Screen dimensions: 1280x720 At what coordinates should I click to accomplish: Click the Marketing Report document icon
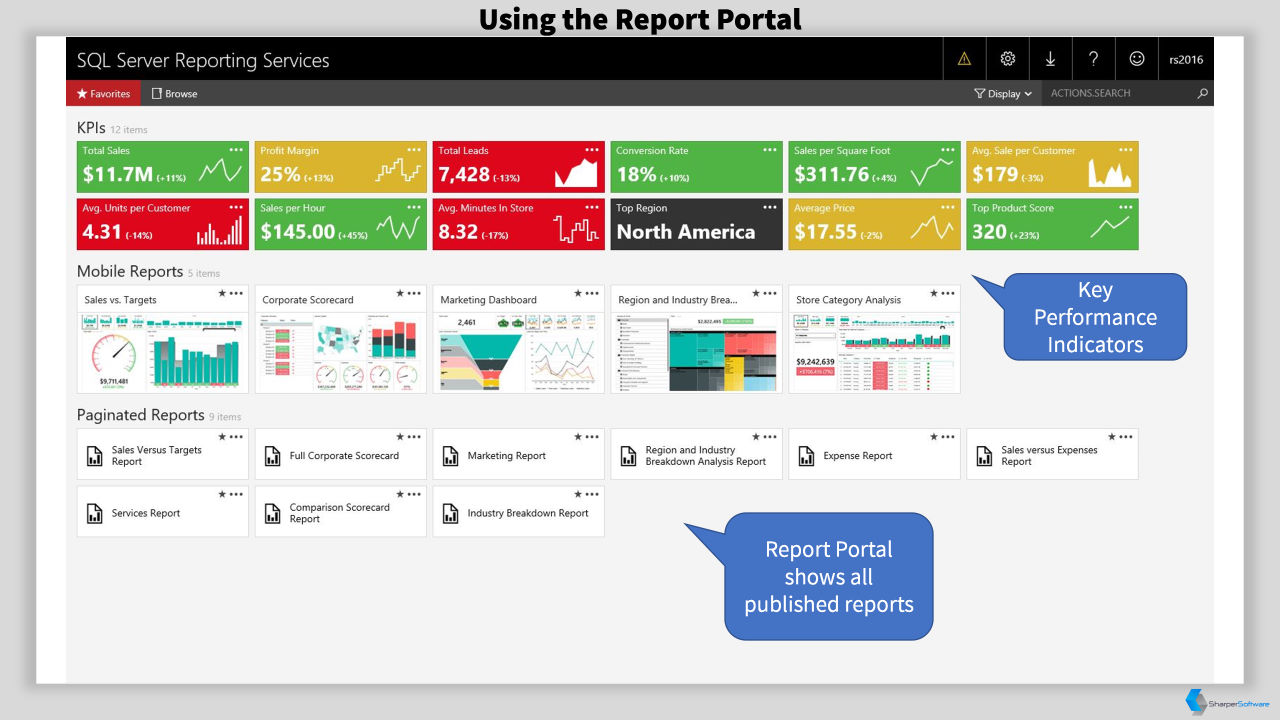point(450,456)
